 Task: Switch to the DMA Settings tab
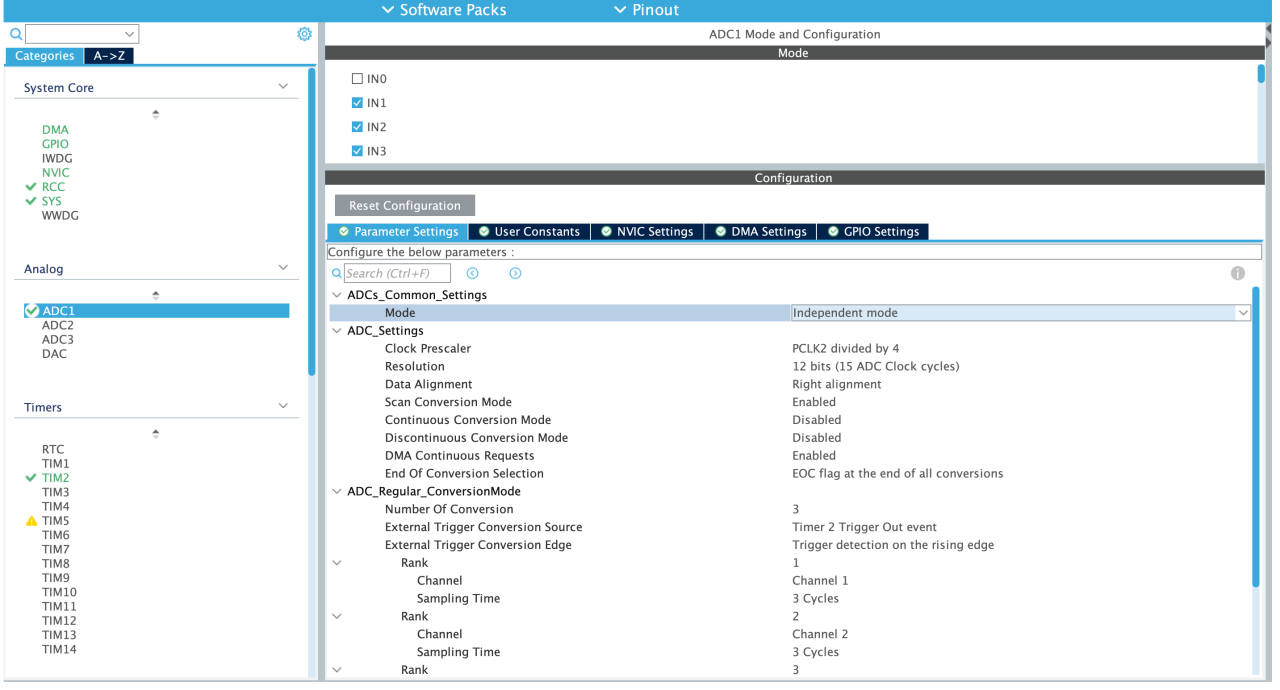(x=760, y=232)
